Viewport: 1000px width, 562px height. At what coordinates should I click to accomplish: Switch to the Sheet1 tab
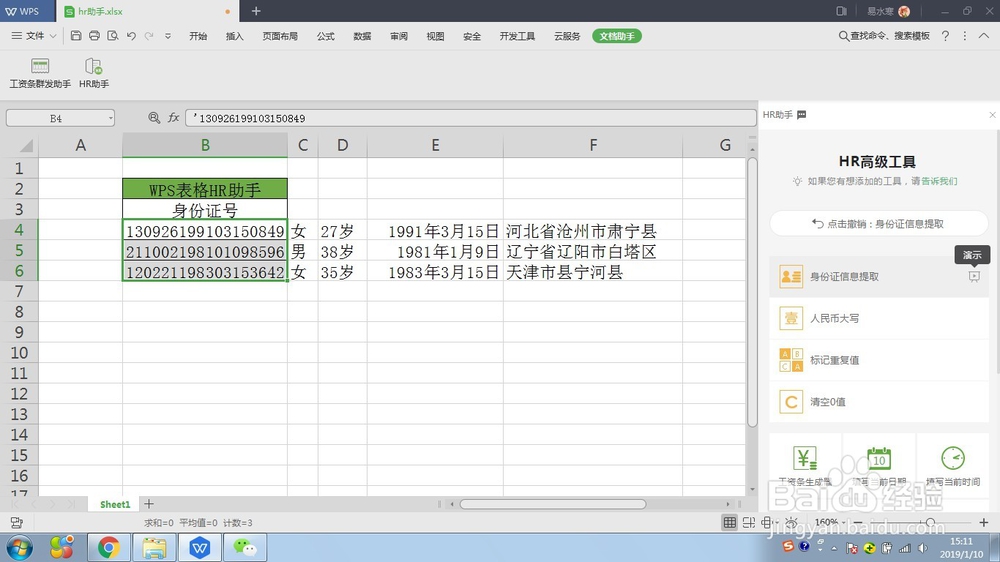115,504
